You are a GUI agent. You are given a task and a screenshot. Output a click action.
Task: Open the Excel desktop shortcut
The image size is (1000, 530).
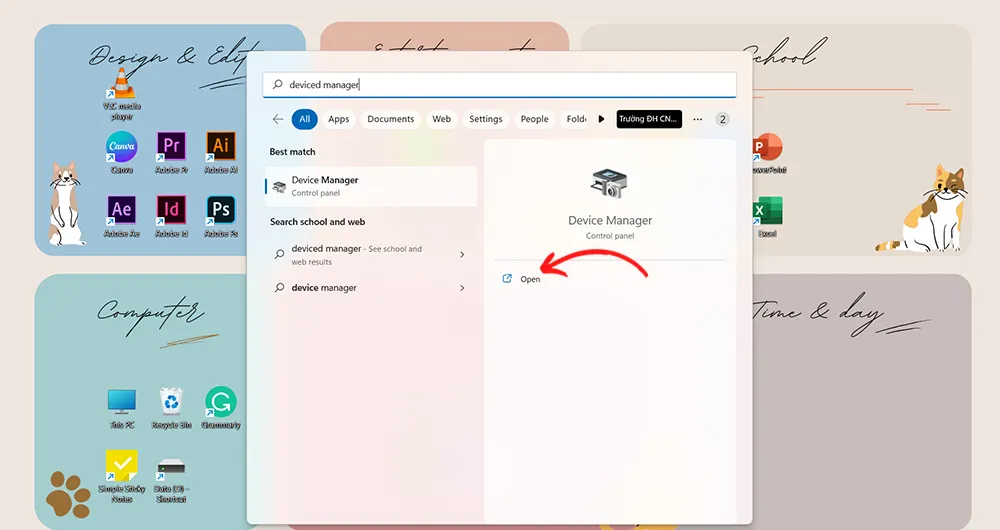pyautogui.click(x=767, y=211)
